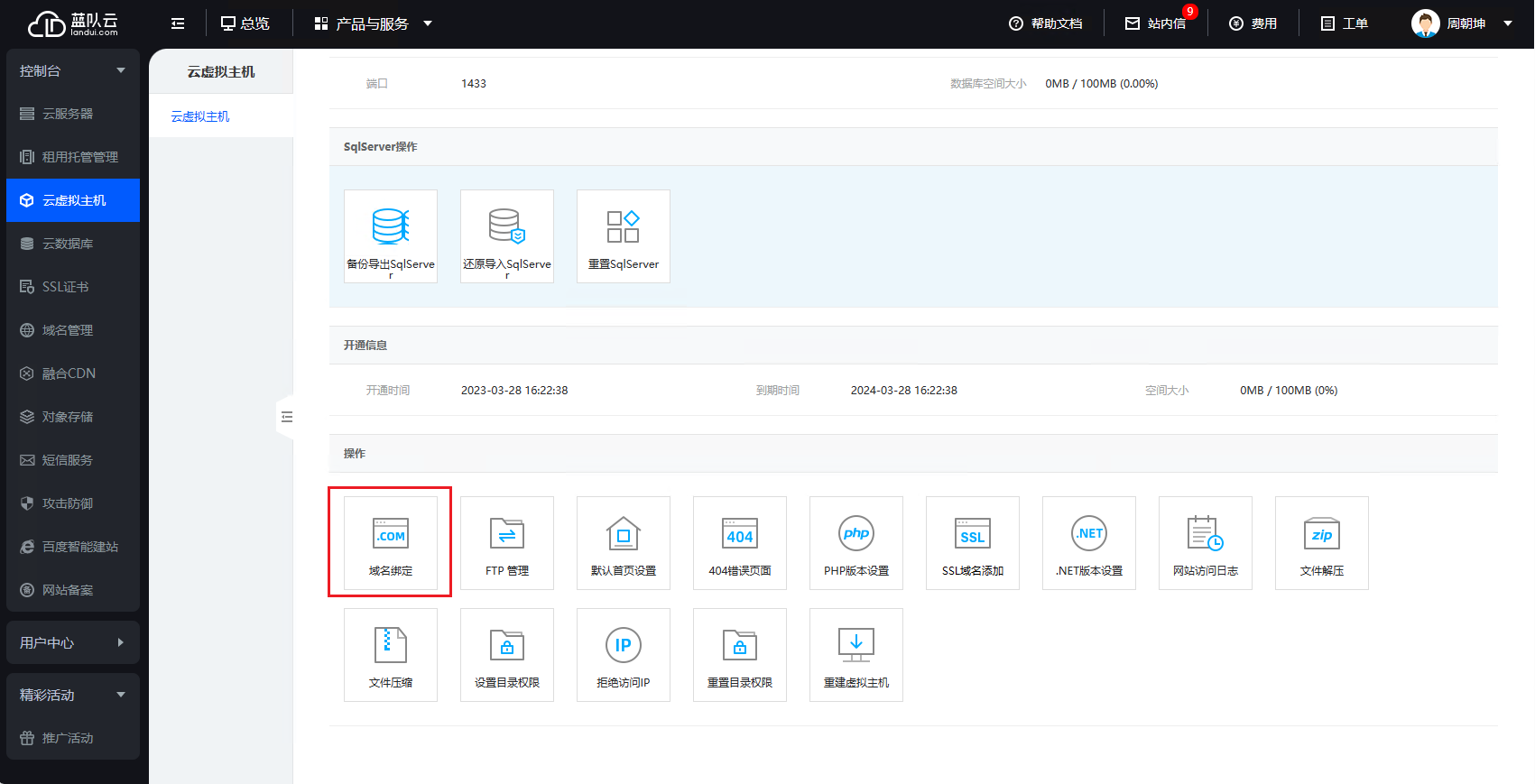The image size is (1535, 784).
Task: Open 站内信 messages with notification badge
Action: pos(1156,23)
